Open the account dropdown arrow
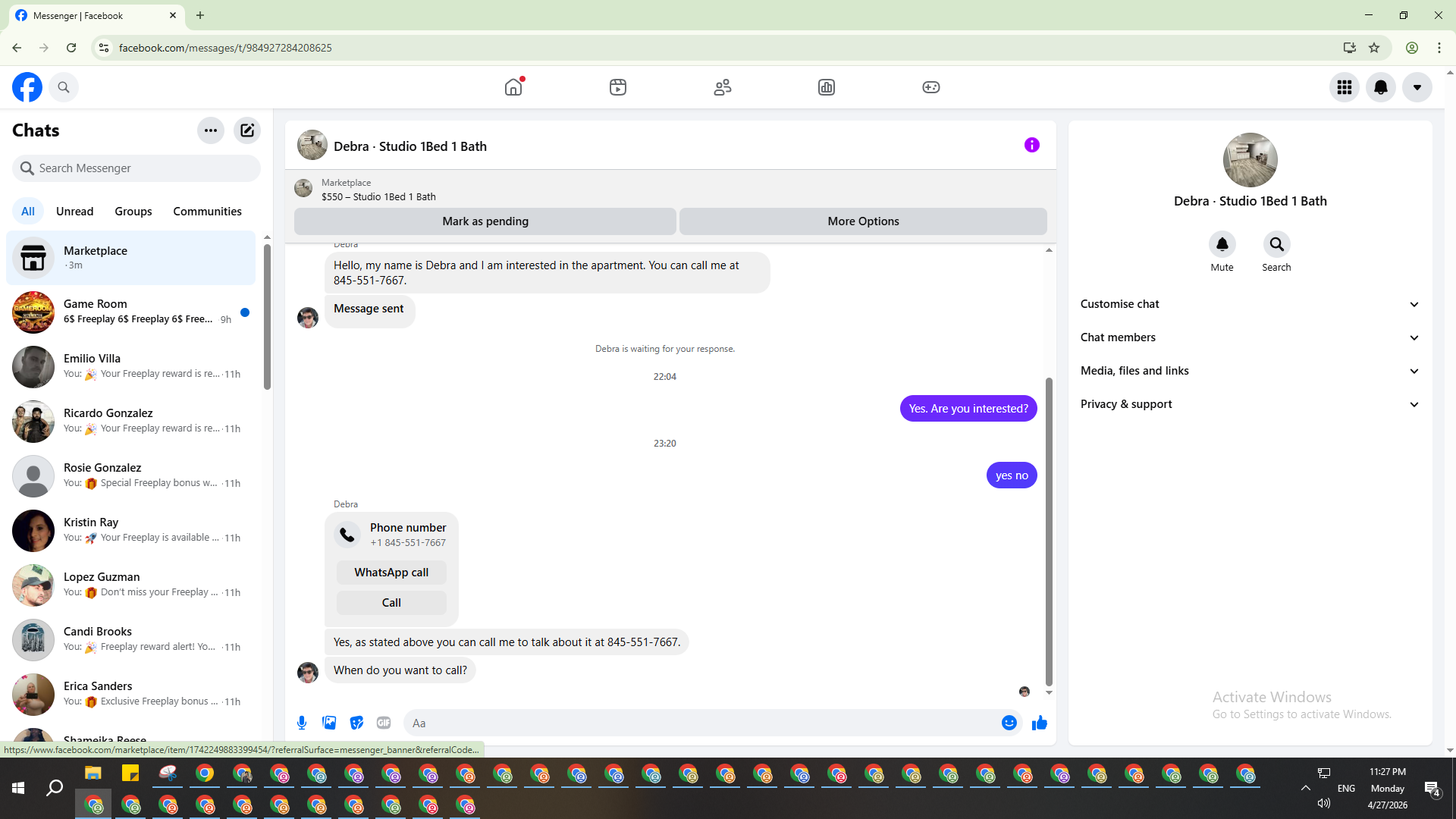This screenshot has width=1456, height=819. 1417,87
